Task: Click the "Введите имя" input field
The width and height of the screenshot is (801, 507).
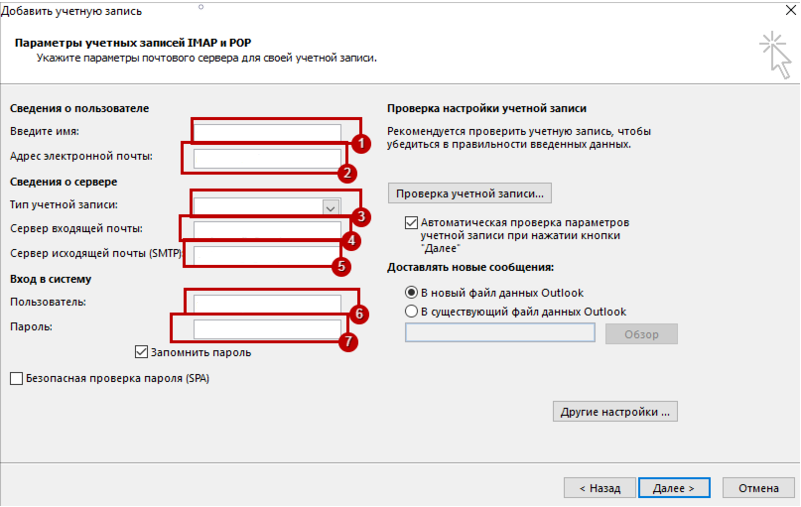Action: tap(267, 132)
